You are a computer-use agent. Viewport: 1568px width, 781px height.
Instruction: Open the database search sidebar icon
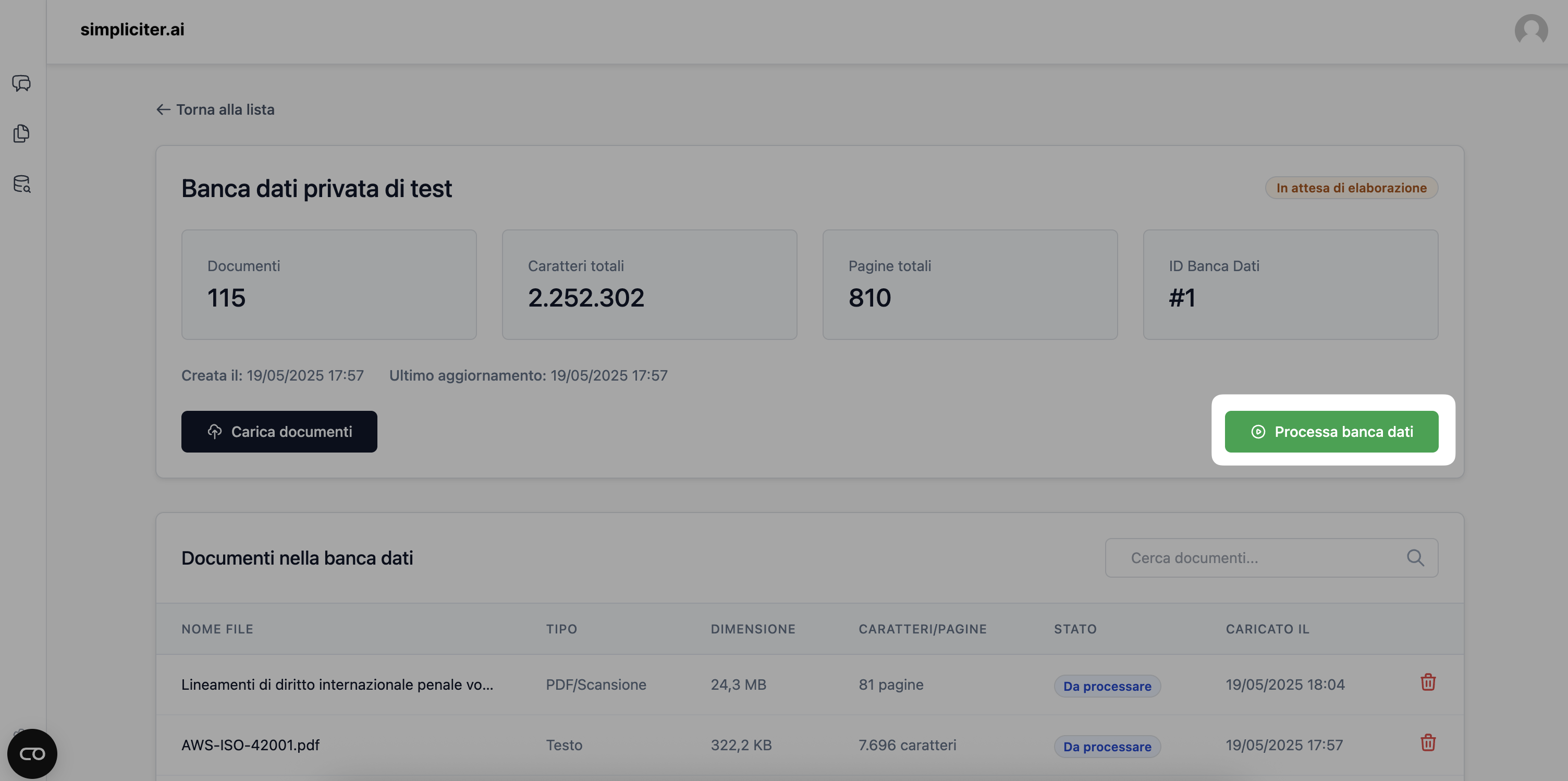(21, 184)
